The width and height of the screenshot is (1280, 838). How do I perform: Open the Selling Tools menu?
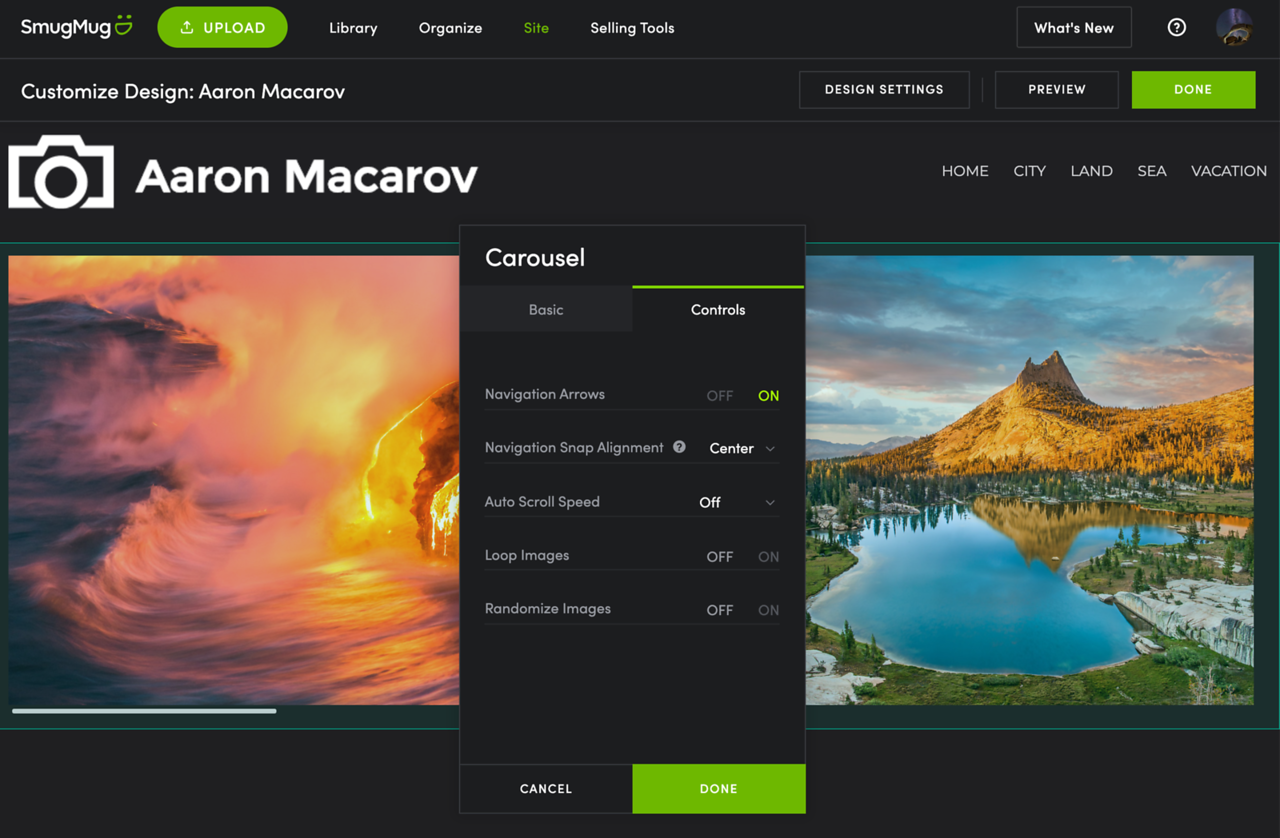pyautogui.click(x=632, y=28)
